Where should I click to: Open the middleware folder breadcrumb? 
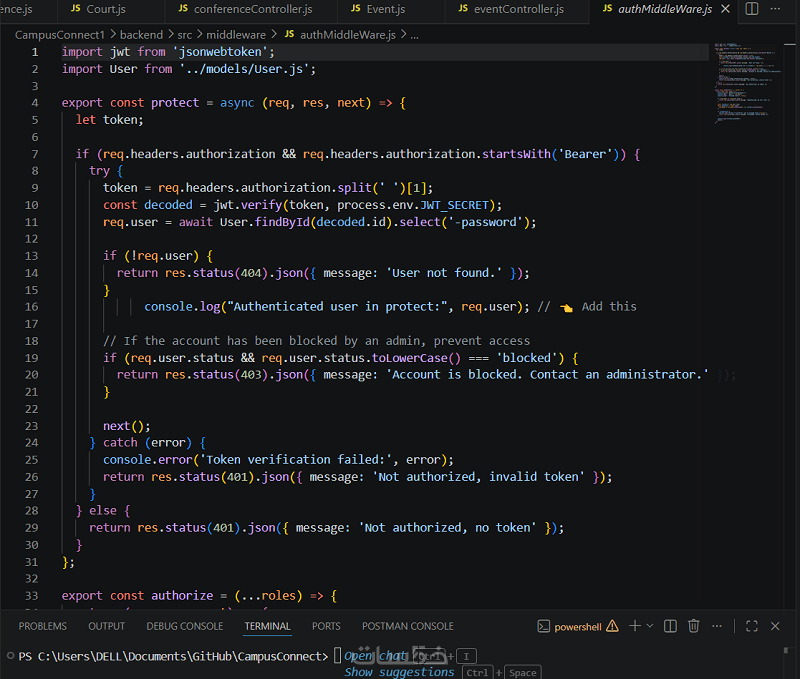236,35
